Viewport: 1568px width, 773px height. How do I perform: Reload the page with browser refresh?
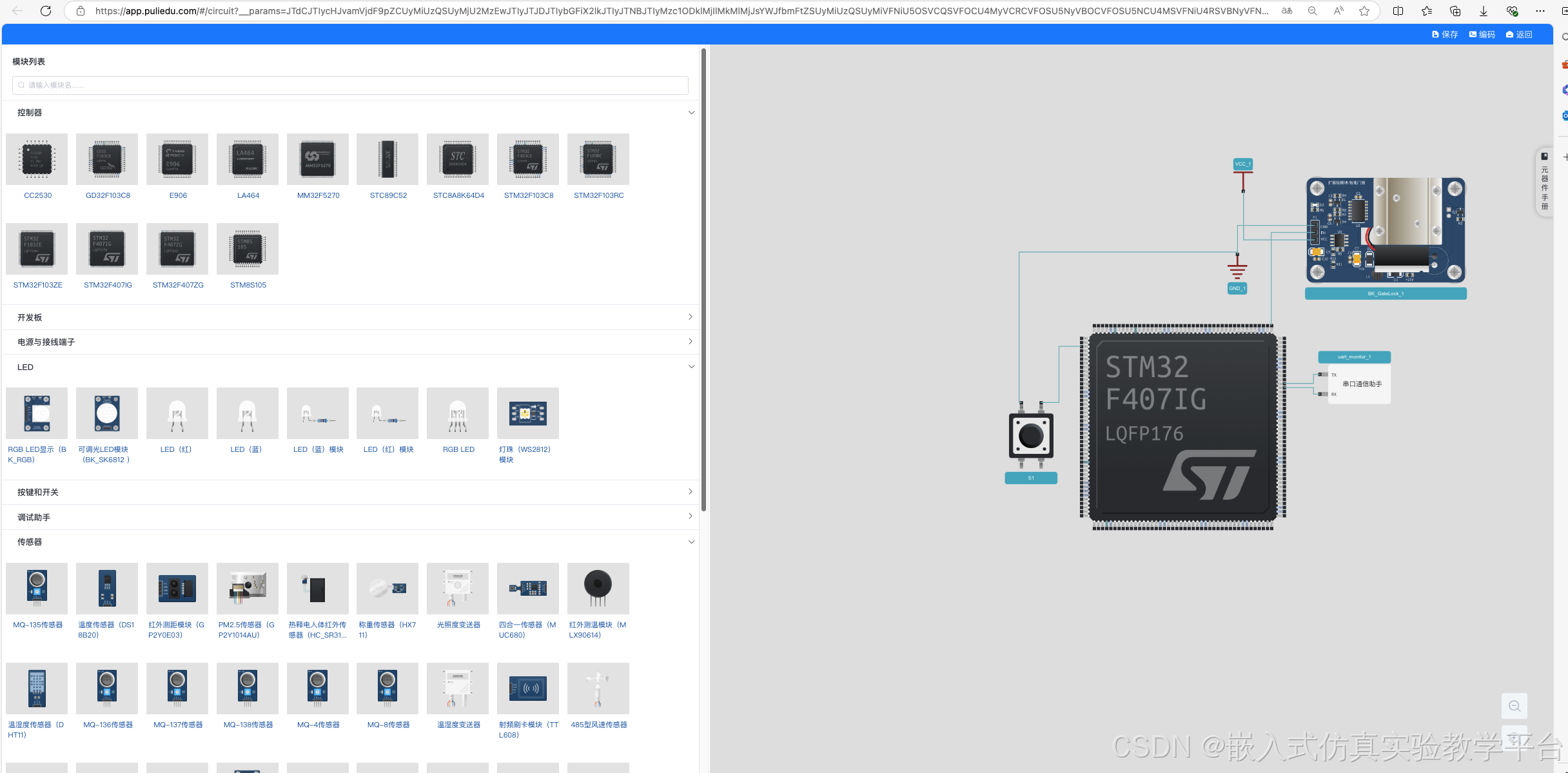(x=46, y=11)
